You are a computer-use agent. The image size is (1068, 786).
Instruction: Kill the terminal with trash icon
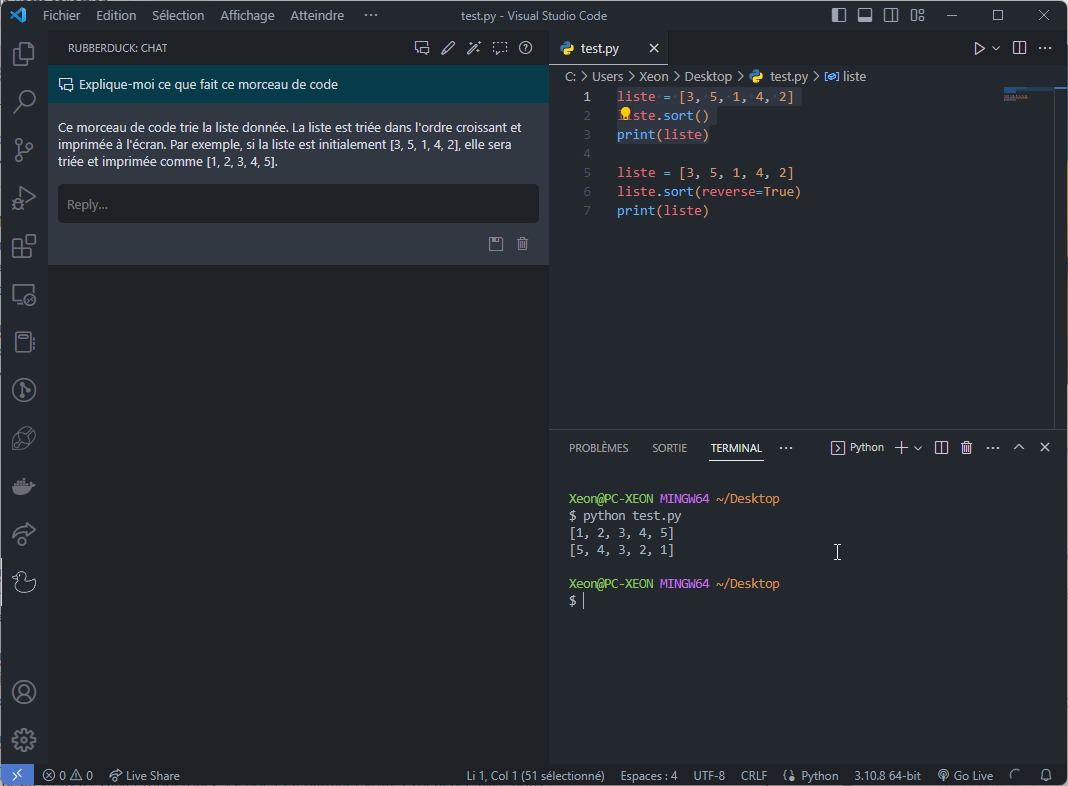coord(967,447)
